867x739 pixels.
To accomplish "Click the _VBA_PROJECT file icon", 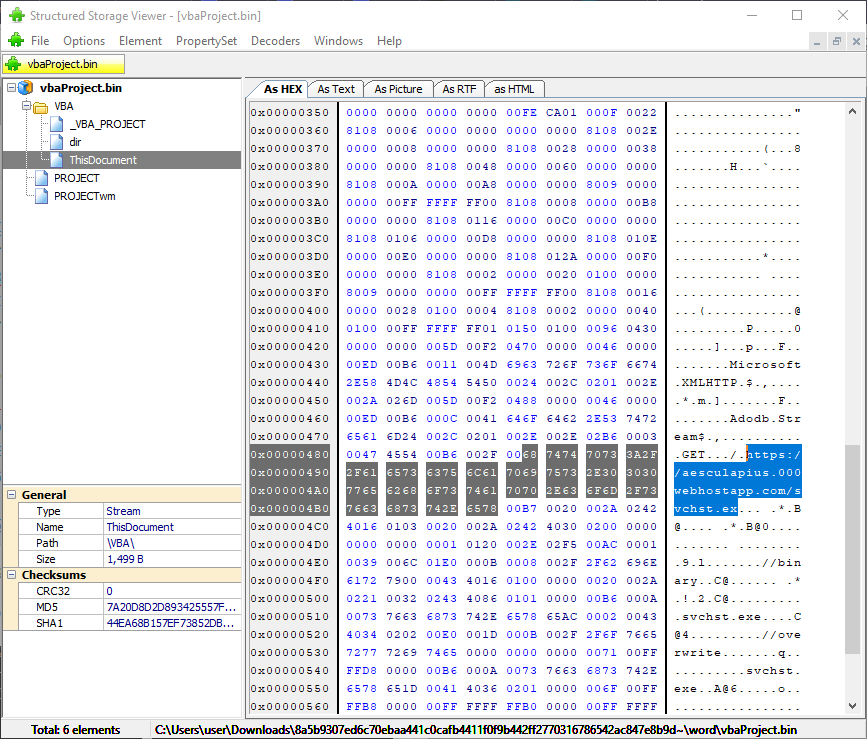I will [x=57, y=124].
